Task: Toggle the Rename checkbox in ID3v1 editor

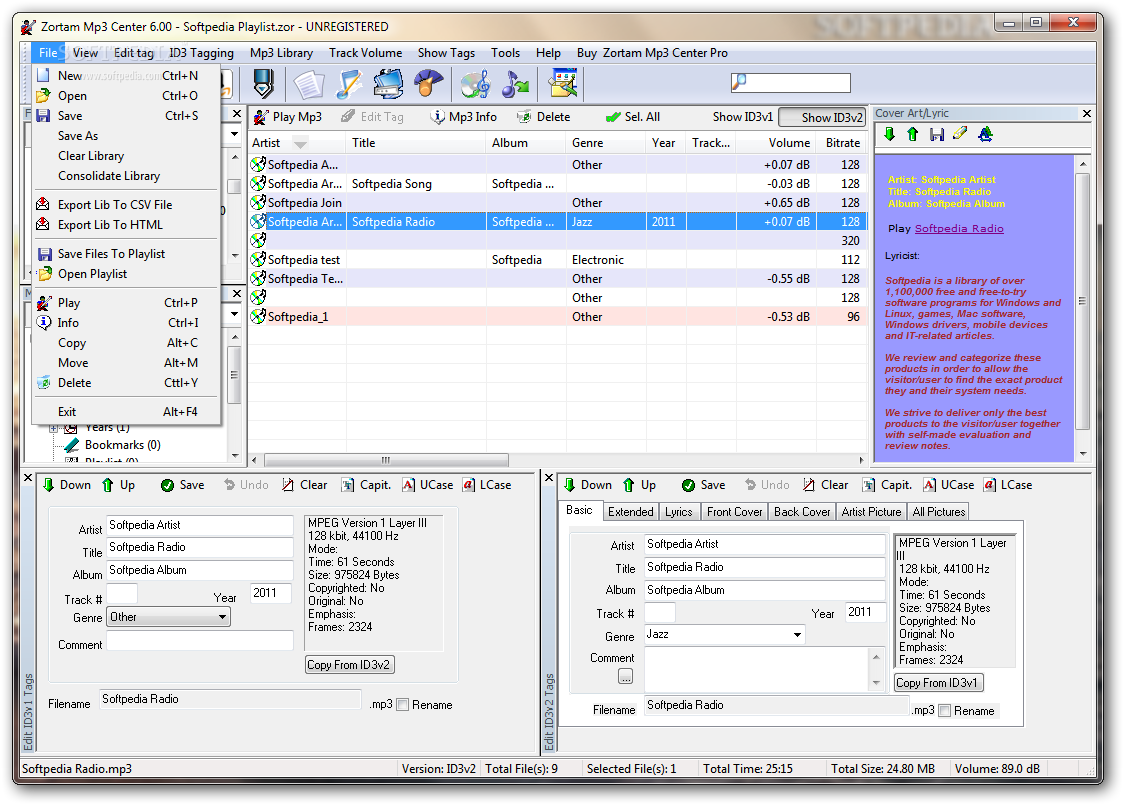Action: (403, 705)
